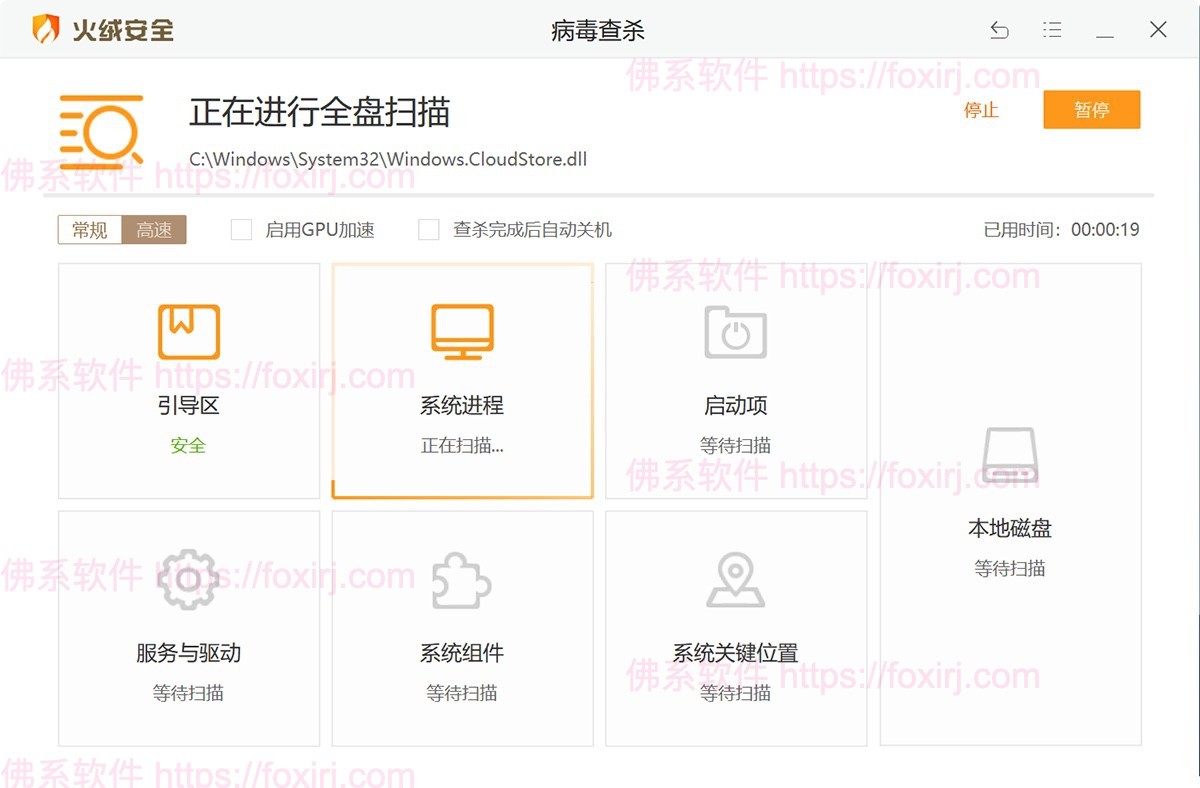
Task: Click the 启动项 startup items icon
Action: click(x=736, y=330)
